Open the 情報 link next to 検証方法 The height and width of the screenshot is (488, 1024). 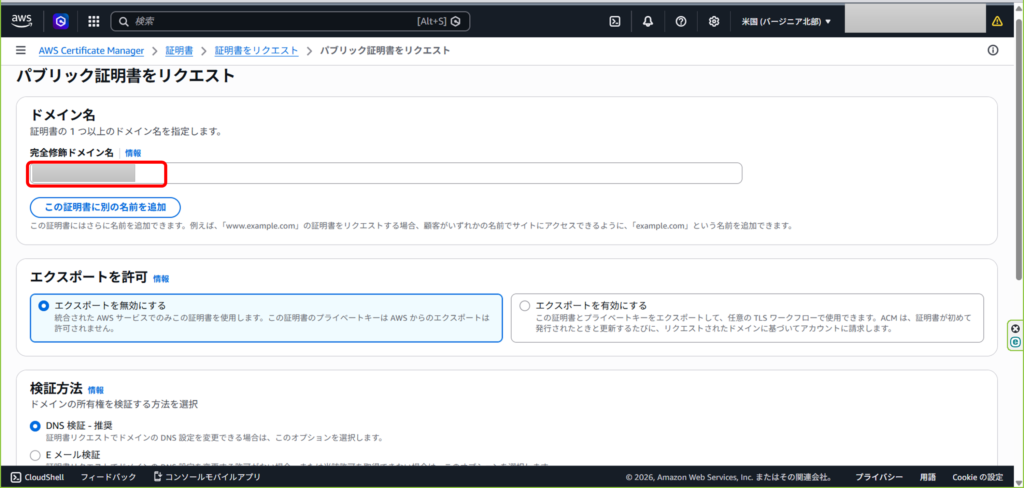pyautogui.click(x=96, y=390)
